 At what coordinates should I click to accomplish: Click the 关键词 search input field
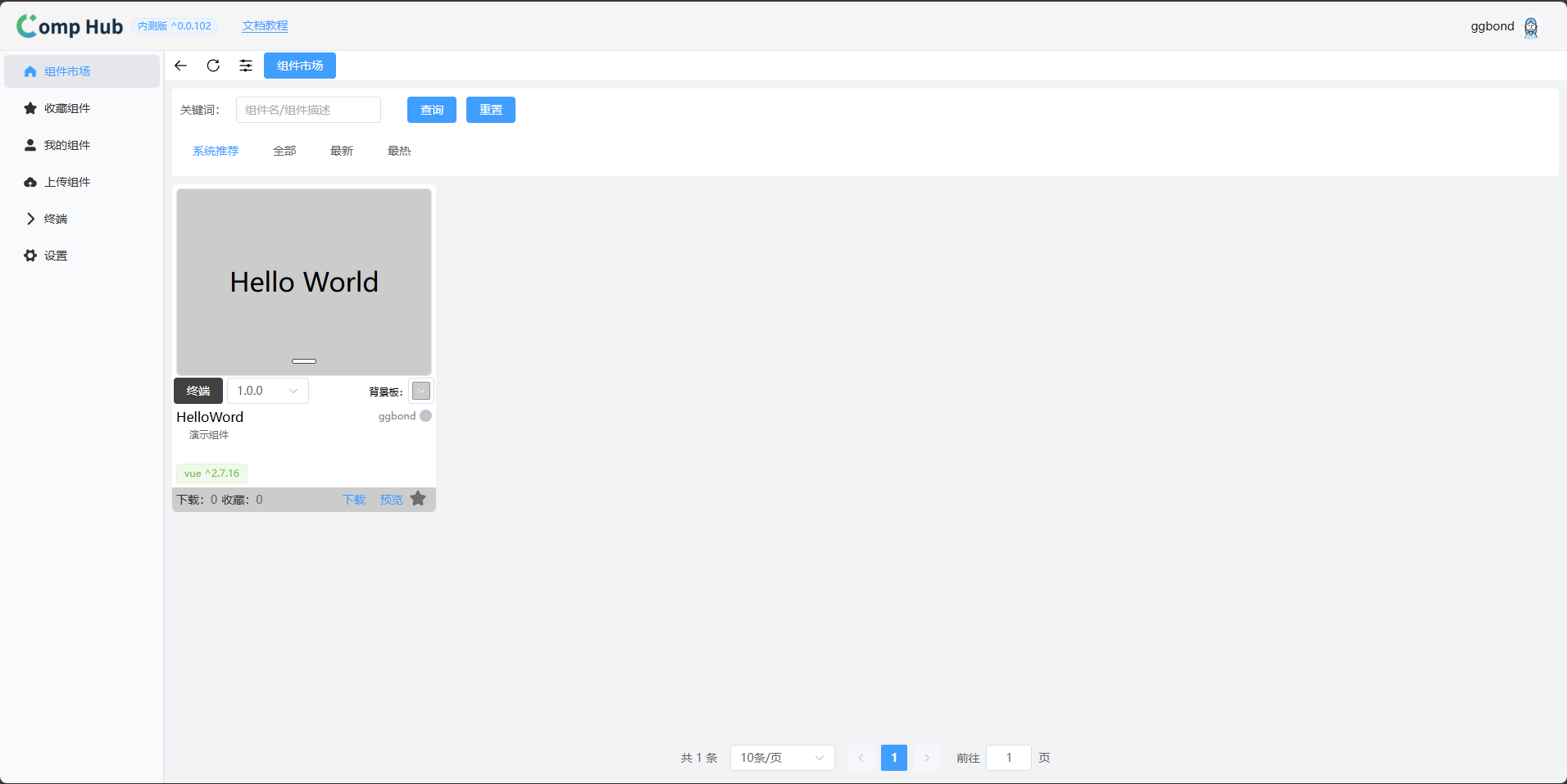click(x=308, y=110)
